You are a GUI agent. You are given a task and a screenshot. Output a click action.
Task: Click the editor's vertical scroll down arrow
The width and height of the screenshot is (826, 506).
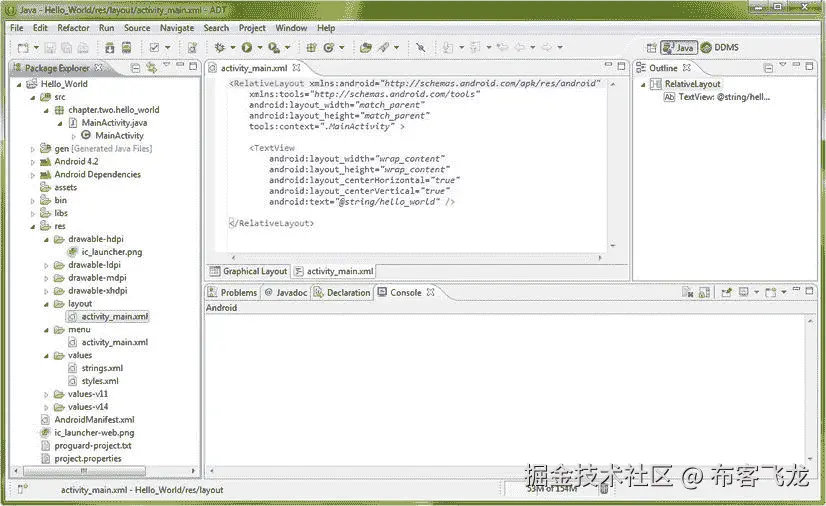(613, 245)
